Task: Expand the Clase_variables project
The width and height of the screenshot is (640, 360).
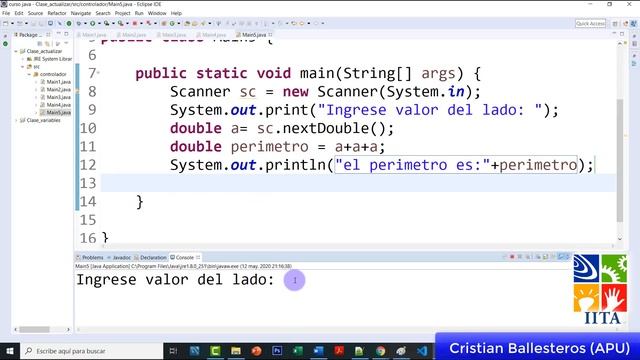Action: [x=16, y=120]
